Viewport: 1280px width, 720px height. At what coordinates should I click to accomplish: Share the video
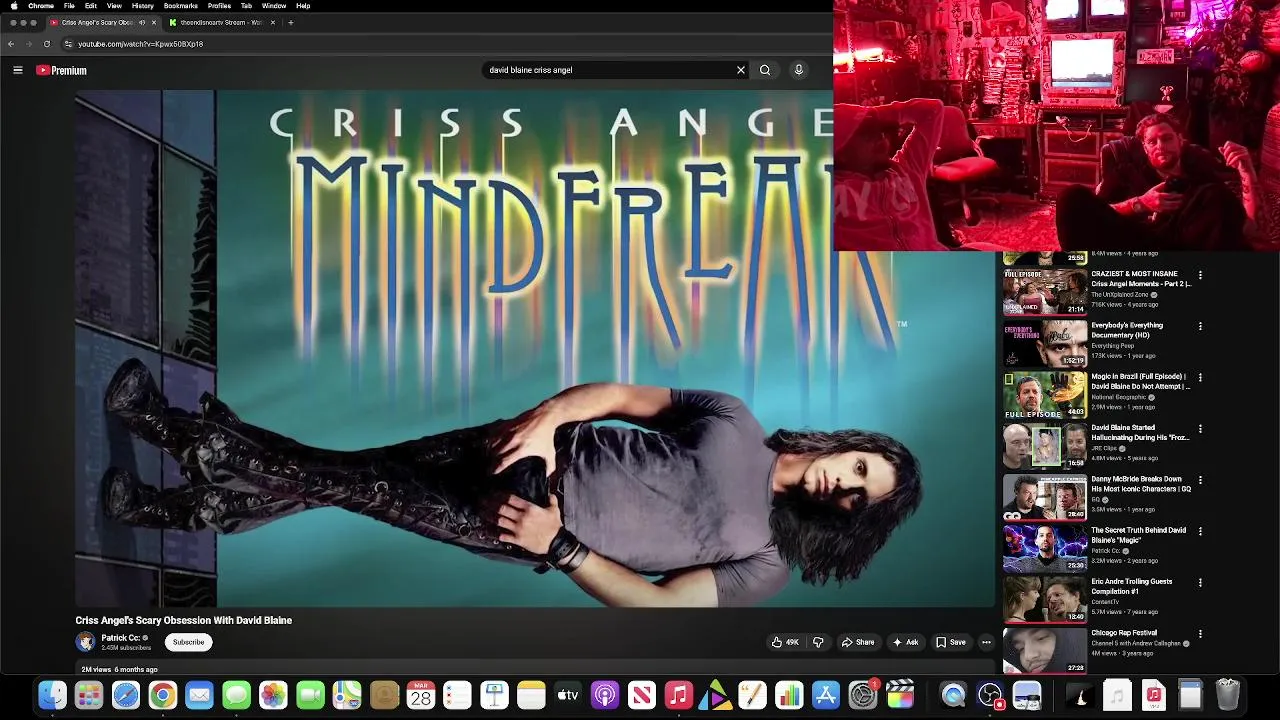[858, 642]
